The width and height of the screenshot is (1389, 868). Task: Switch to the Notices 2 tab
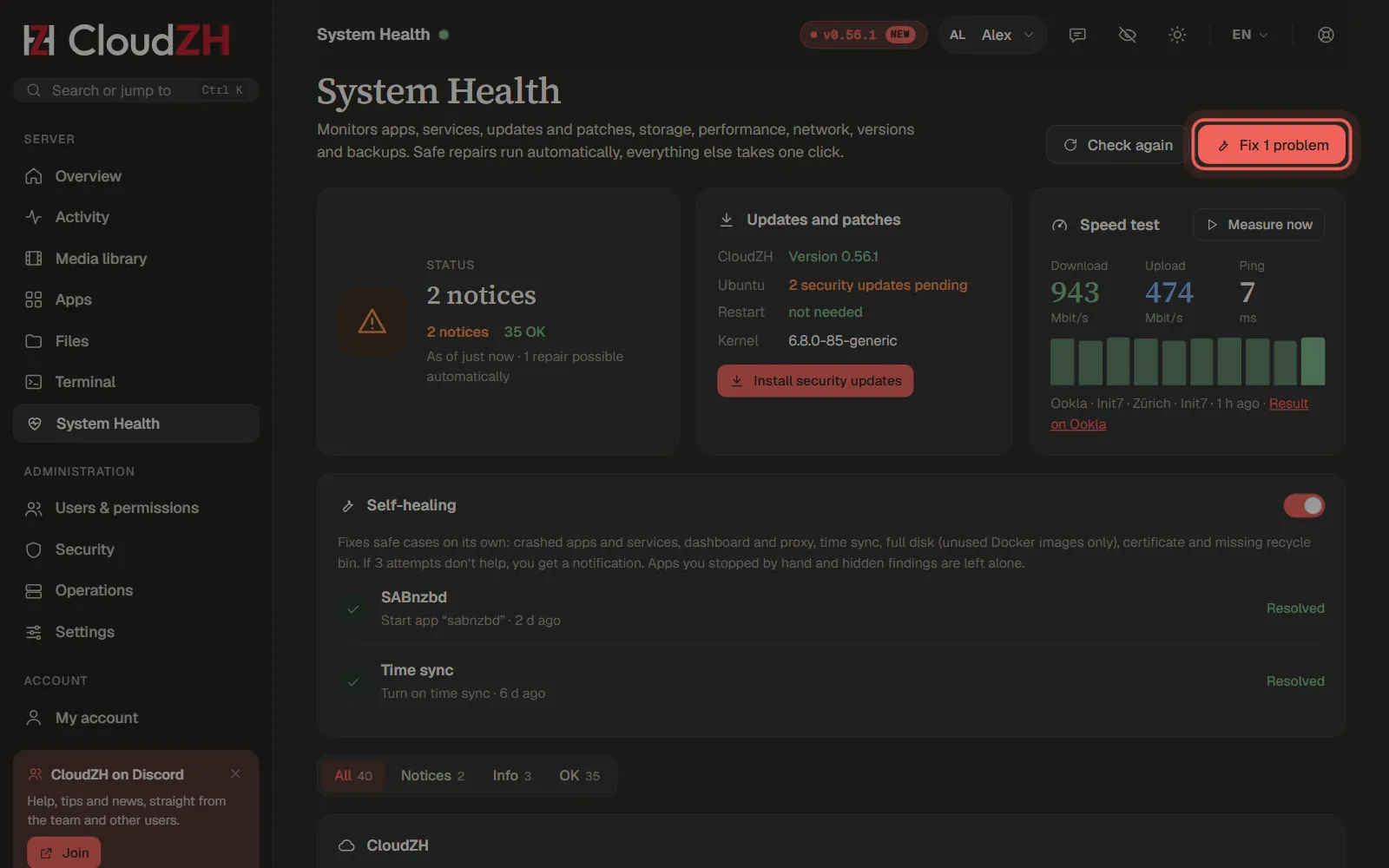coord(432,775)
